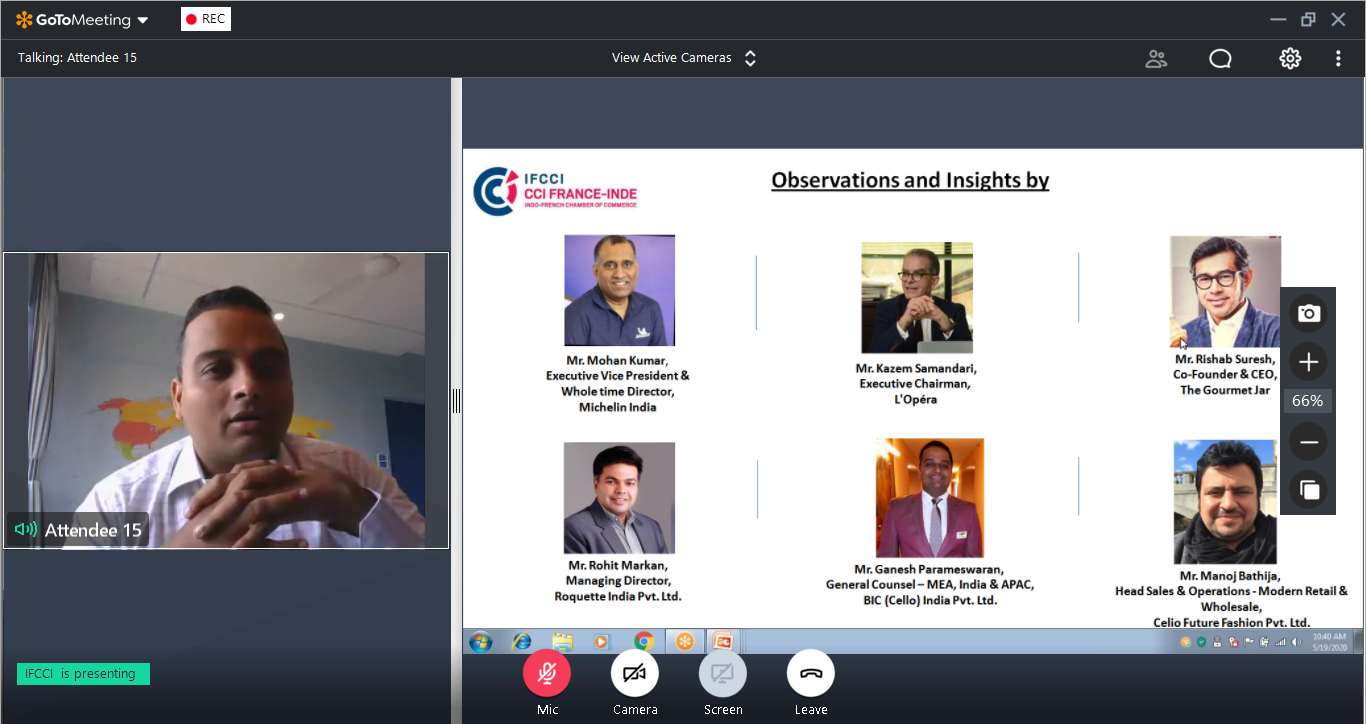Open the chat bubble icon
1366x724 pixels.
pyautogui.click(x=1220, y=59)
